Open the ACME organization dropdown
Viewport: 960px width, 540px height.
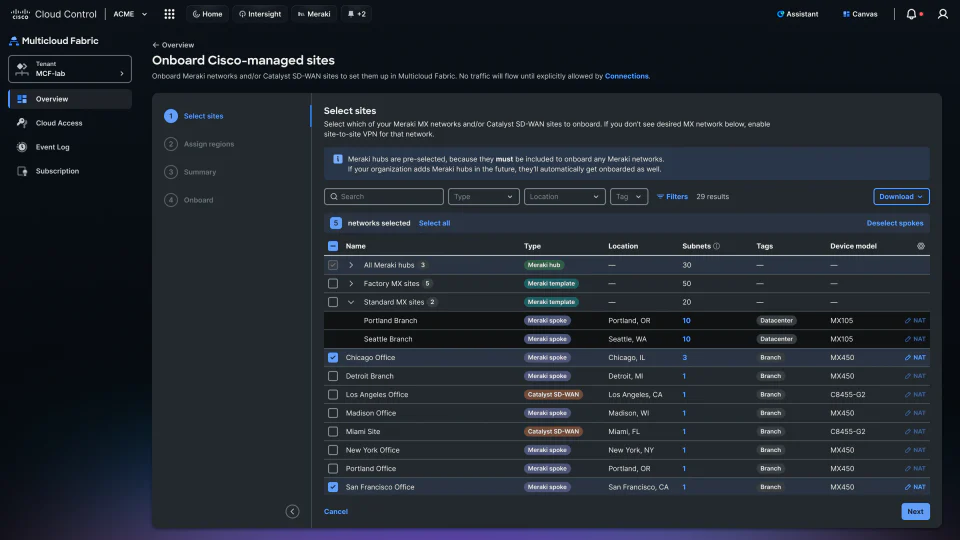130,14
